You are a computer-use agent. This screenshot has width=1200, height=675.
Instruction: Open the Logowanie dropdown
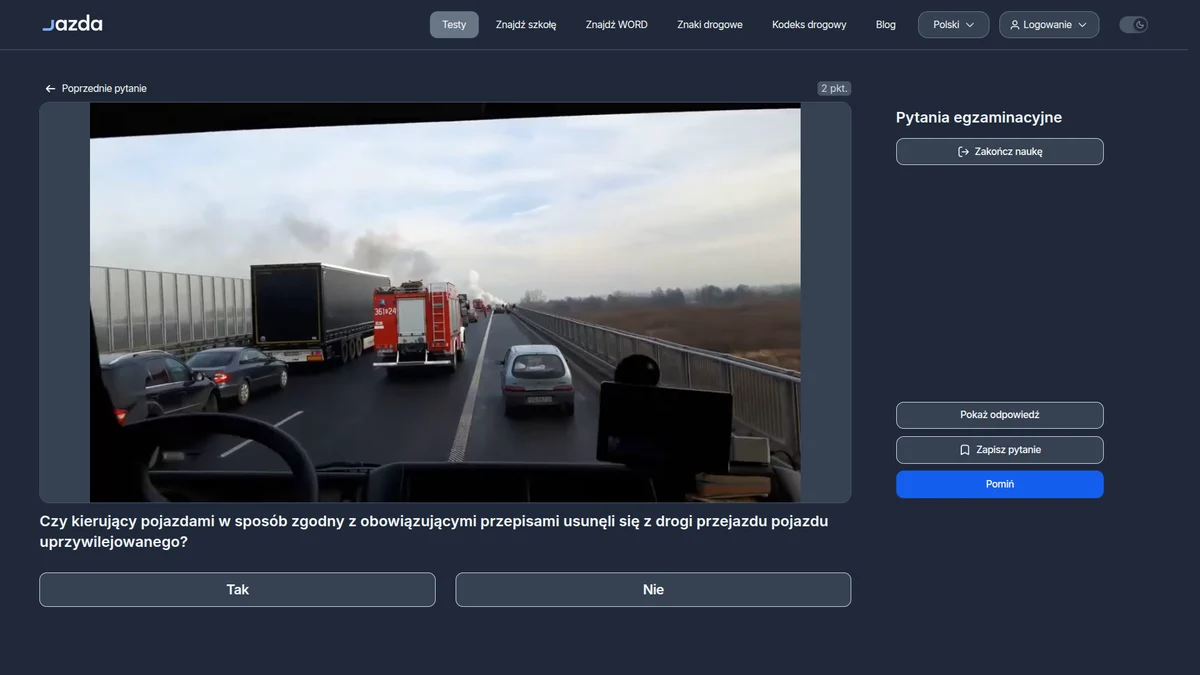(x=1048, y=25)
